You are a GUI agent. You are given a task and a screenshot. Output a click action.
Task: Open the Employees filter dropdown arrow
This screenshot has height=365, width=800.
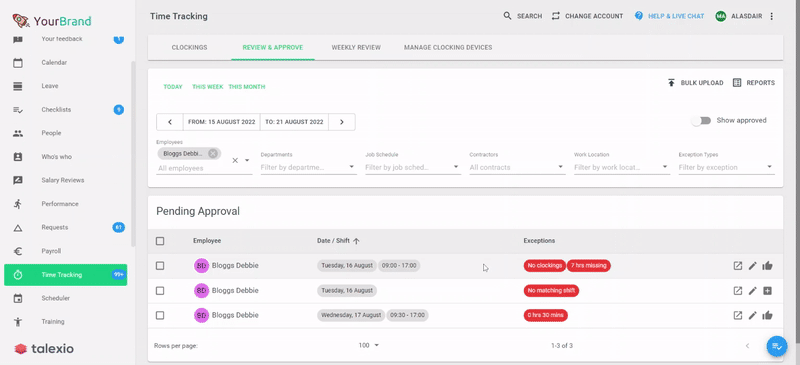coord(247,160)
